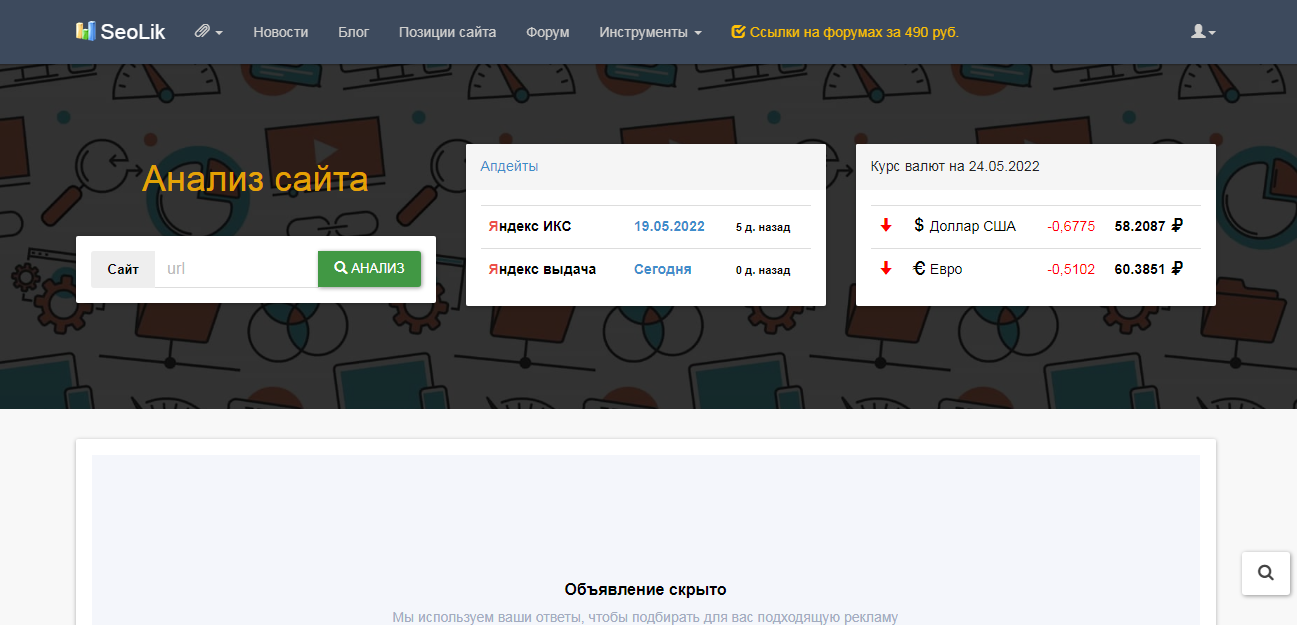Click the Сегодня Яндекс выдача link

[662, 270]
